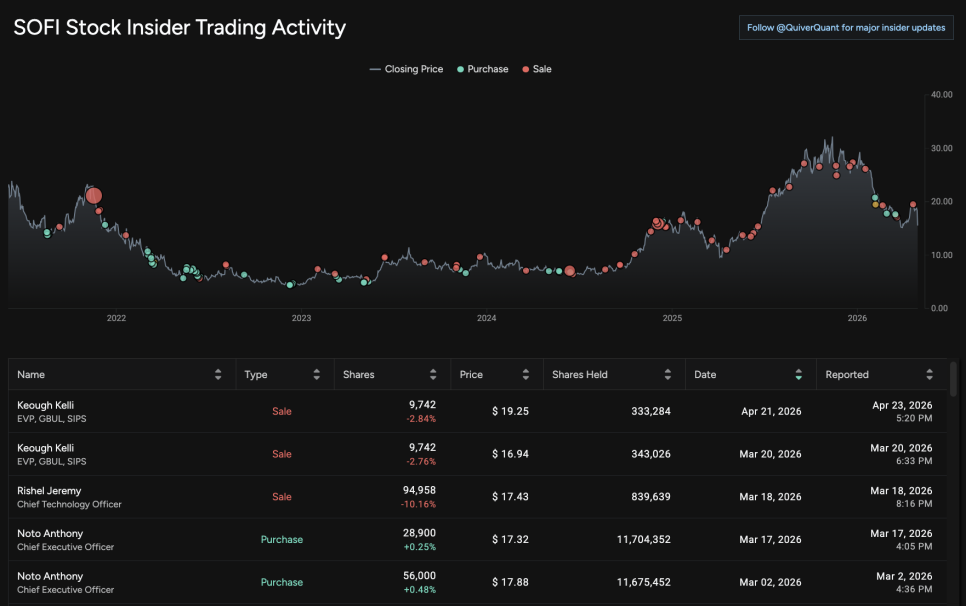Sort by Date column arrows
This screenshot has width=966, height=606.
798,375
